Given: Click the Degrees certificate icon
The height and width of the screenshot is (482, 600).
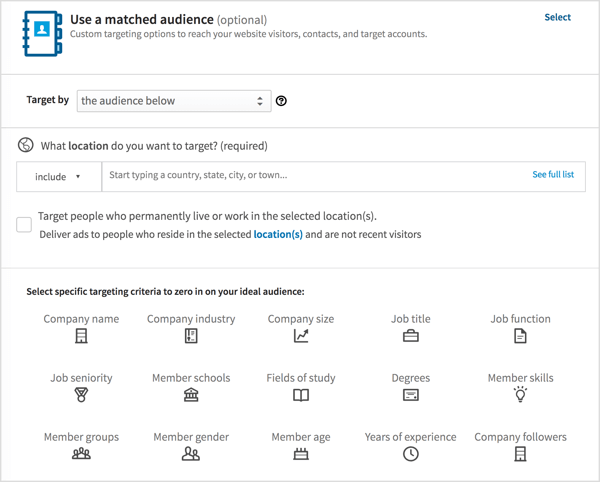Looking at the screenshot, I should (411, 396).
